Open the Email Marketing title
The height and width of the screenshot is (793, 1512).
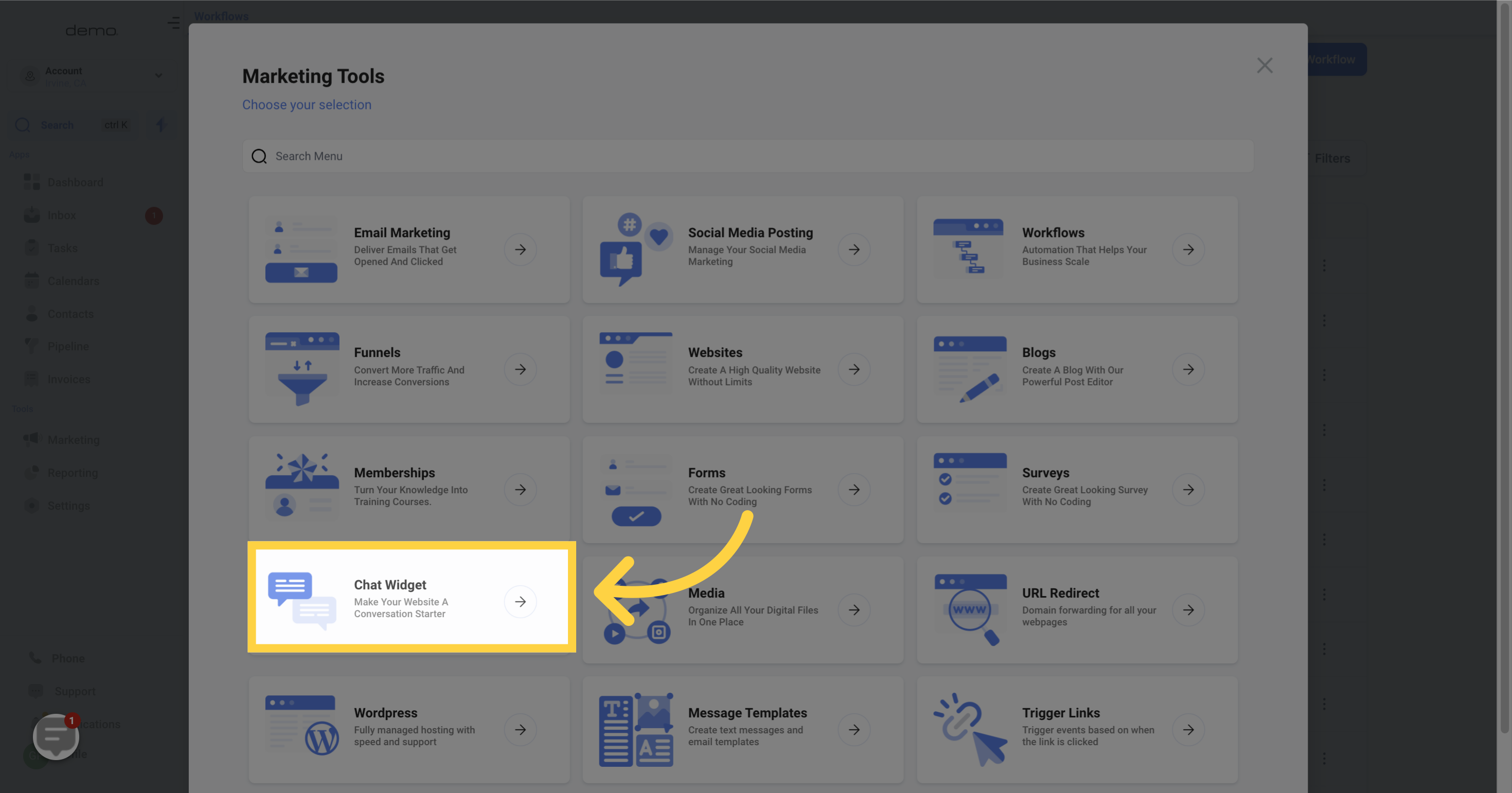[401, 233]
